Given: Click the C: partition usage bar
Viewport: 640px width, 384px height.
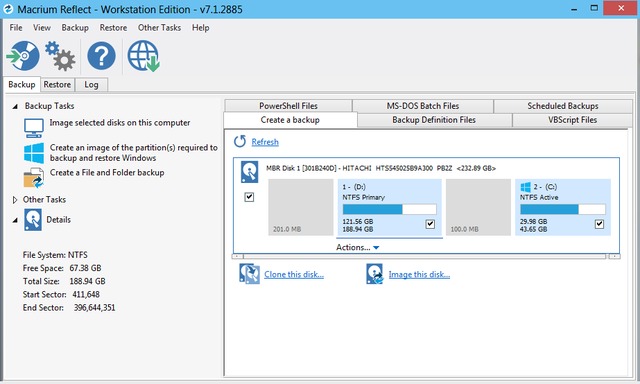Looking at the screenshot, I should coord(563,209).
